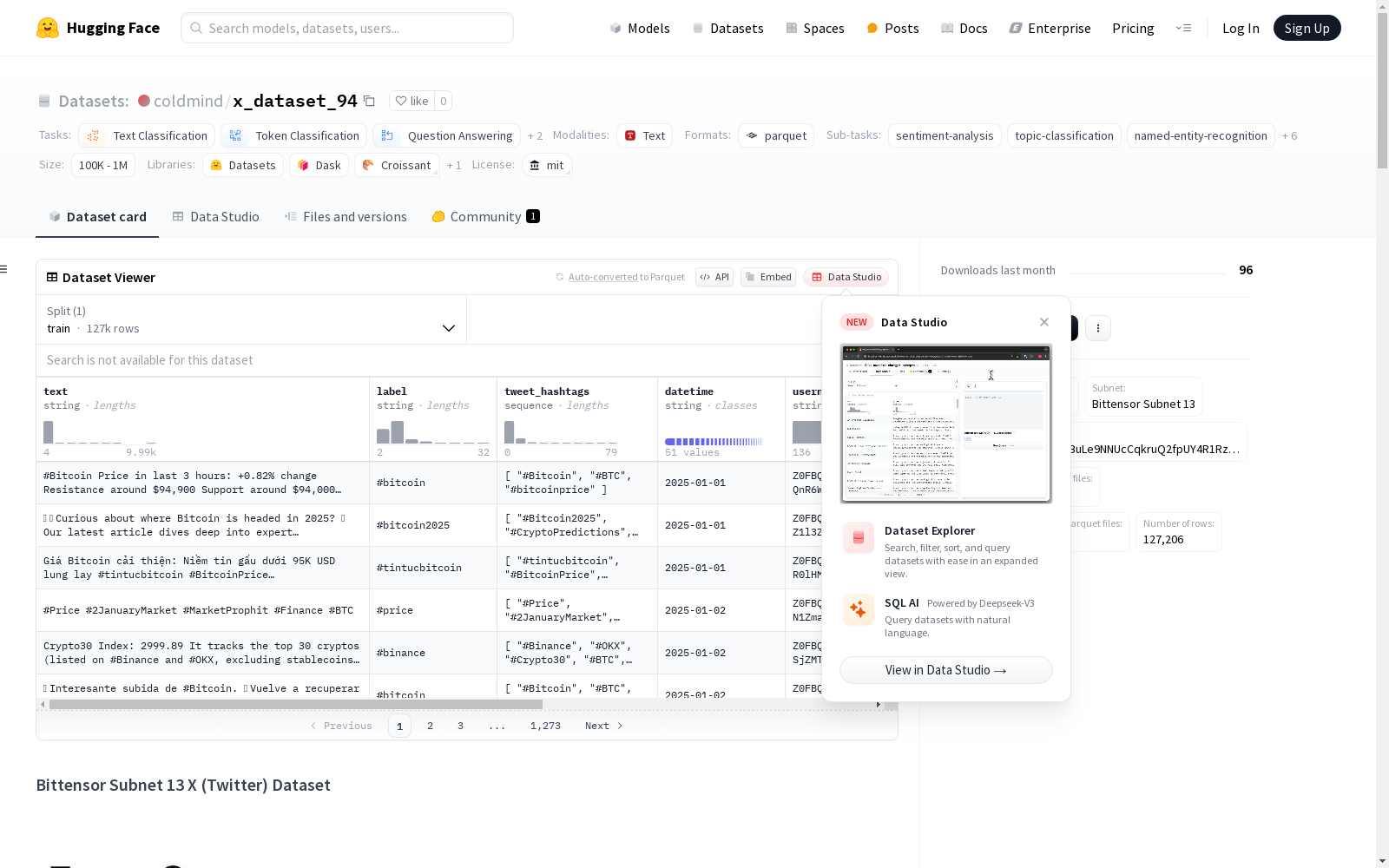Open Posts in top navigation
Image resolution: width=1389 pixels, height=868 pixels.
pyautogui.click(x=892, y=28)
